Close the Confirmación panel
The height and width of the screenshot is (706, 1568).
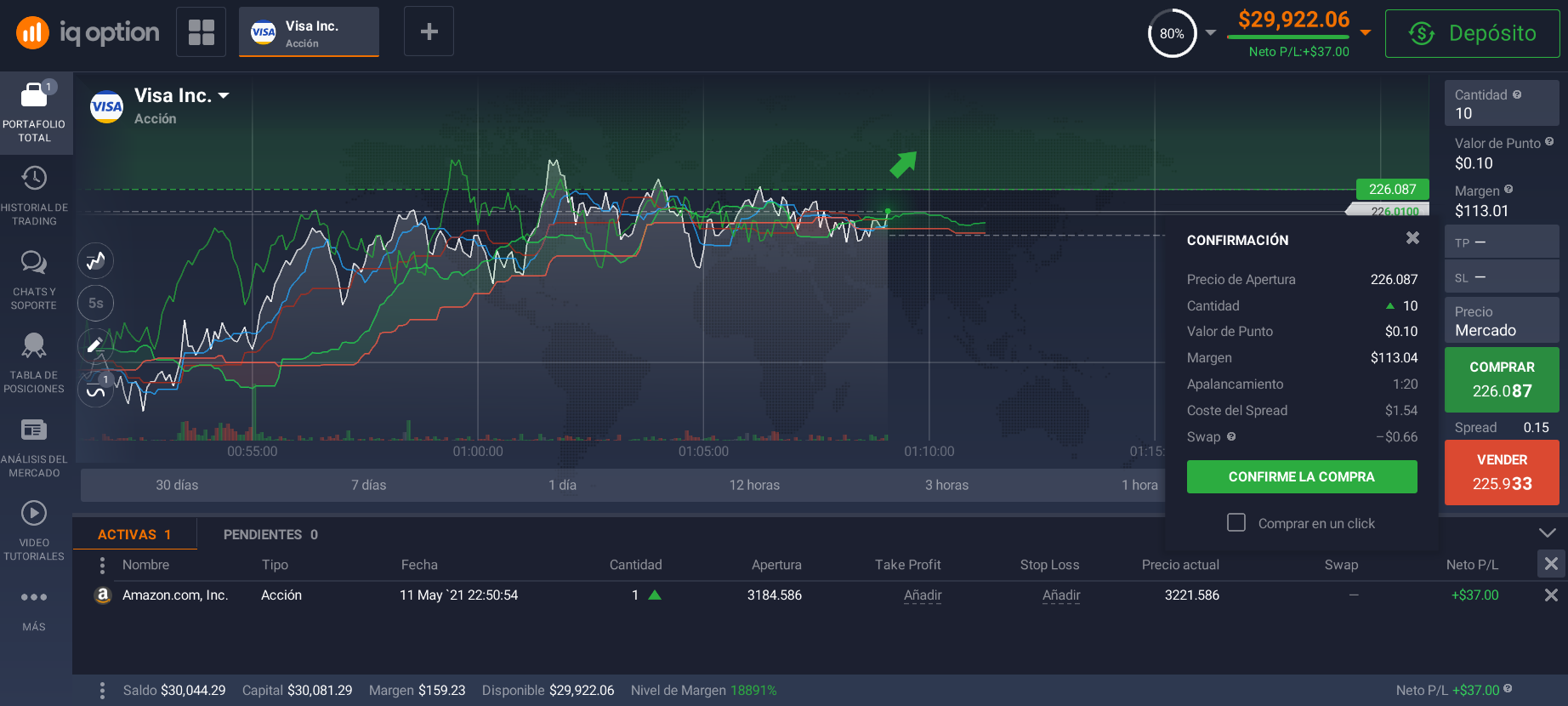tap(1412, 238)
